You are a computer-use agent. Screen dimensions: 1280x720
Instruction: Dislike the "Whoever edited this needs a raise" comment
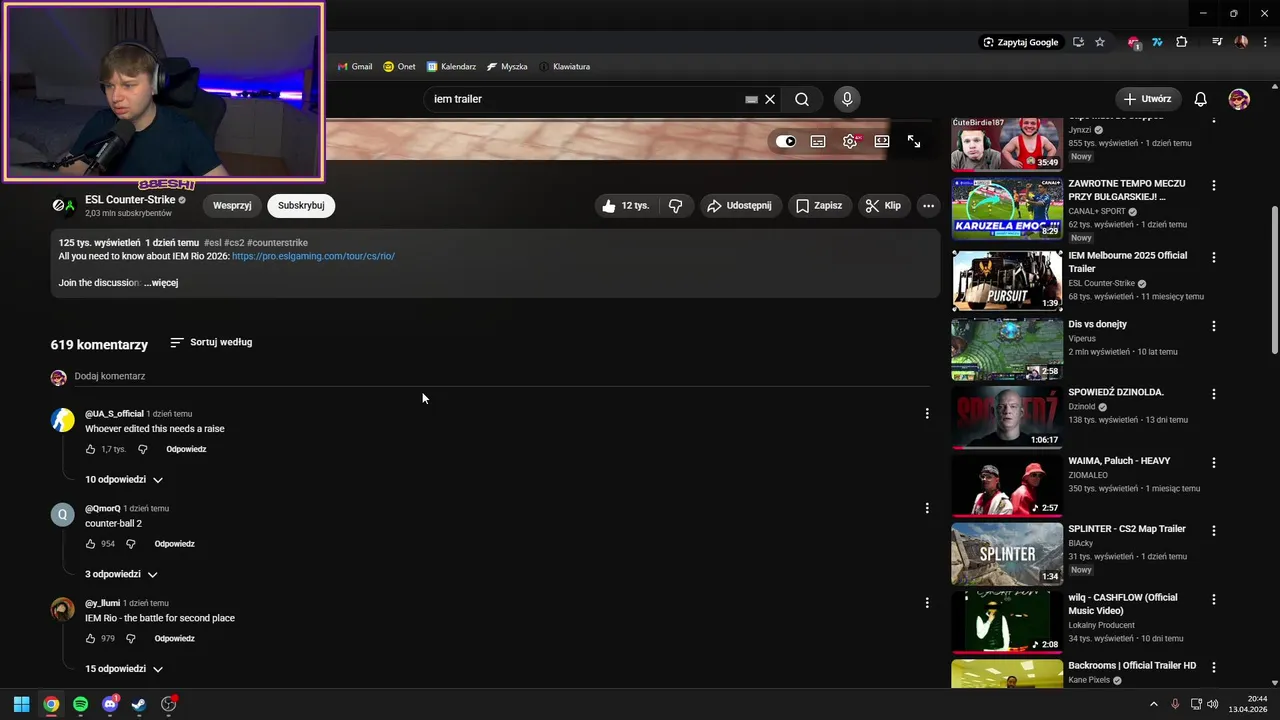pos(142,450)
